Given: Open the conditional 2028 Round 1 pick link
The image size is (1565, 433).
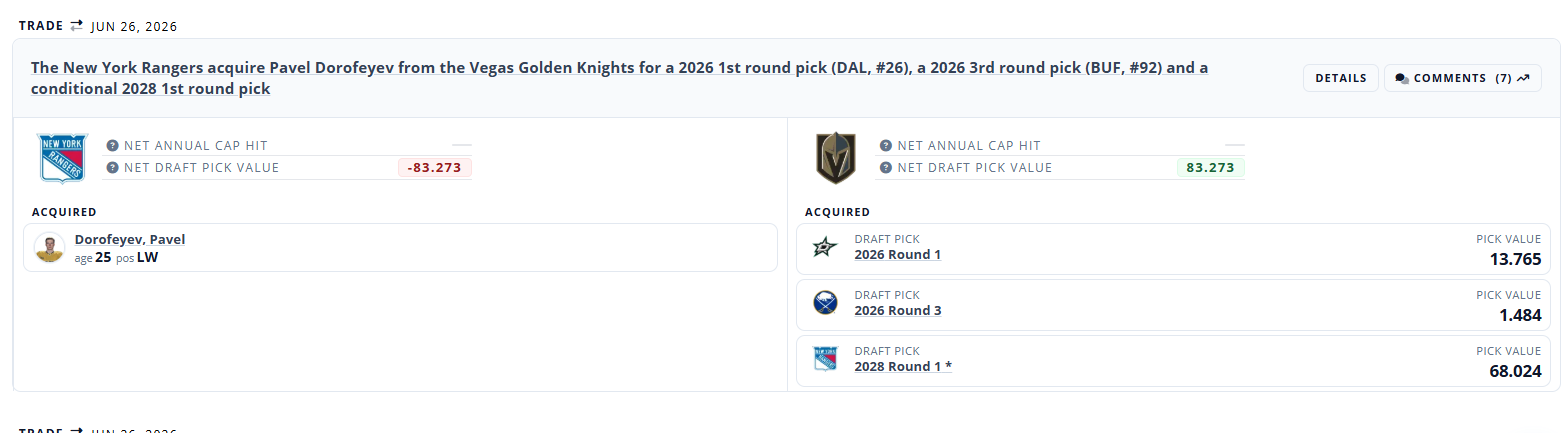Looking at the screenshot, I should click(903, 367).
